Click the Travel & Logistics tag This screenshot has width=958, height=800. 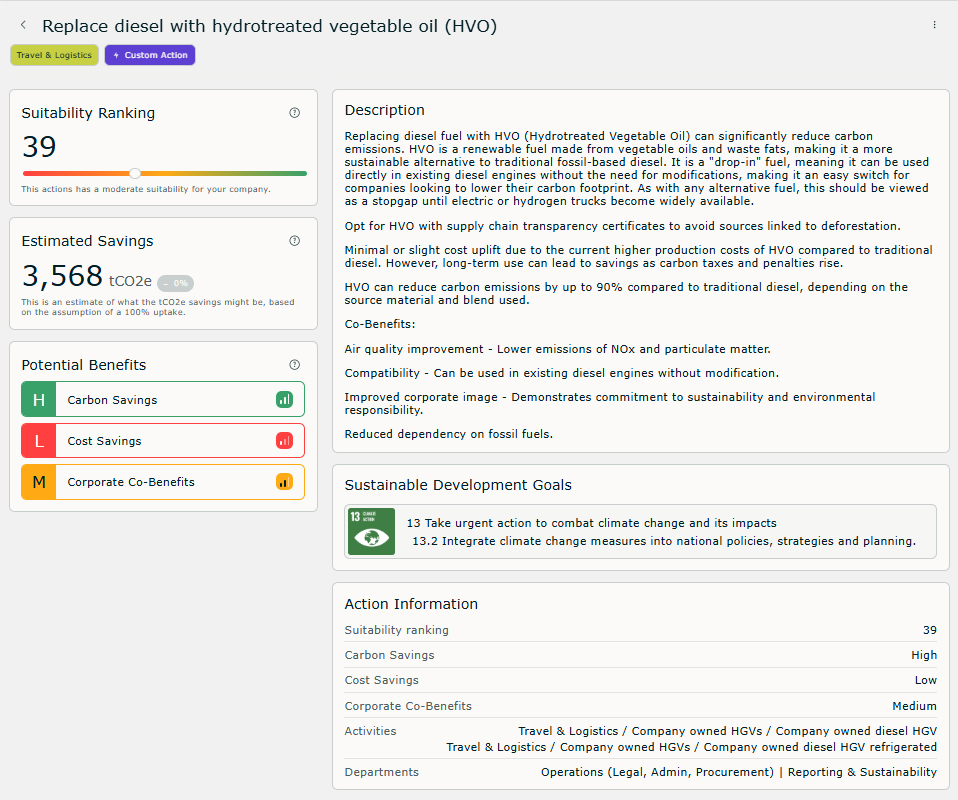click(x=54, y=55)
